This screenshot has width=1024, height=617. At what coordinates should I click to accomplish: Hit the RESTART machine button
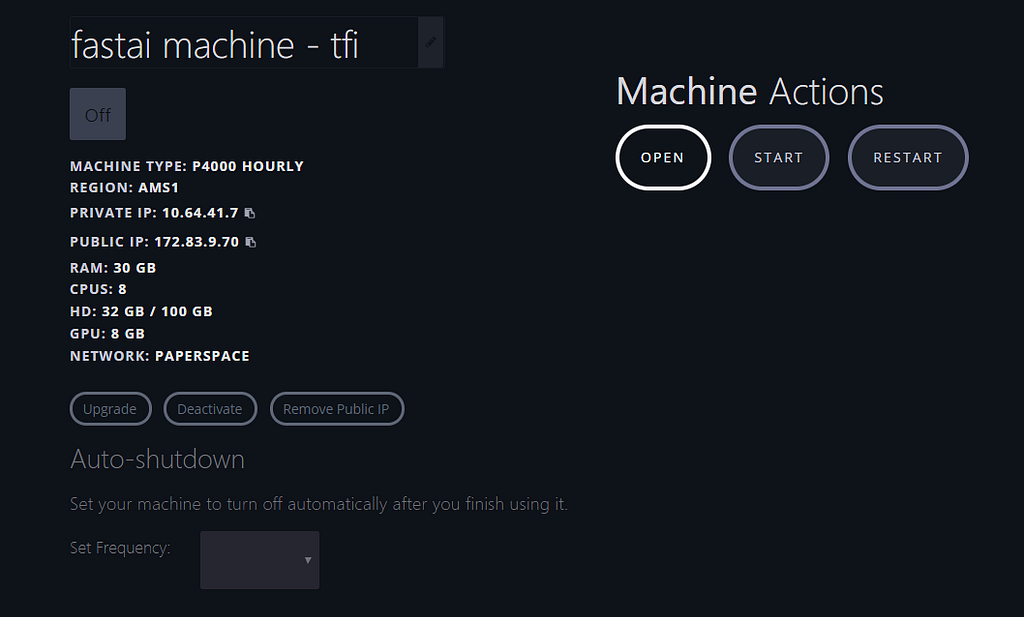click(x=908, y=158)
